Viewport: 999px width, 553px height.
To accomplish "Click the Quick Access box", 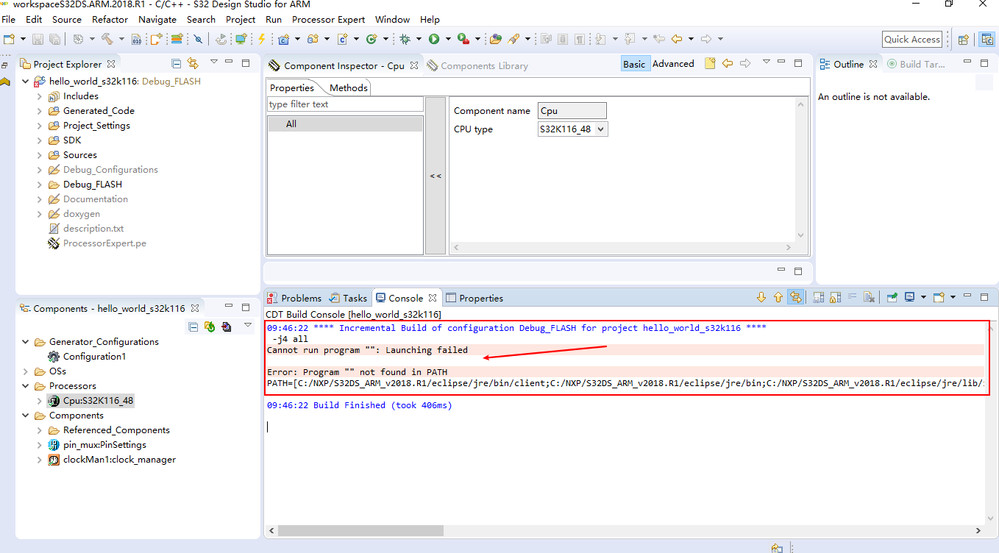I will (x=912, y=40).
